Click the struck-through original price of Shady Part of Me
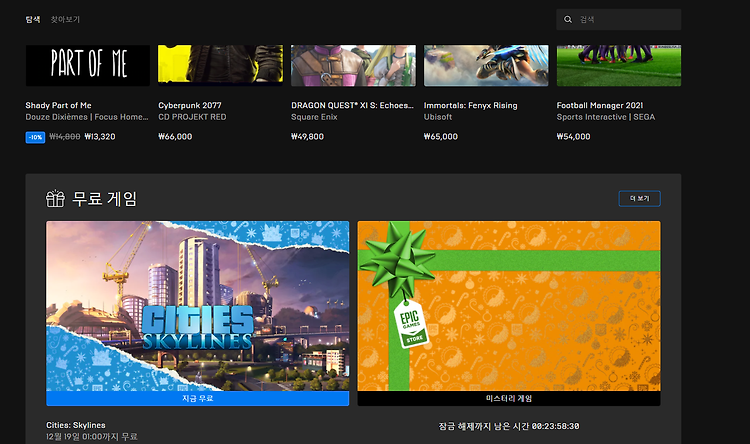Viewport: 750px width, 444px height. tap(65, 137)
